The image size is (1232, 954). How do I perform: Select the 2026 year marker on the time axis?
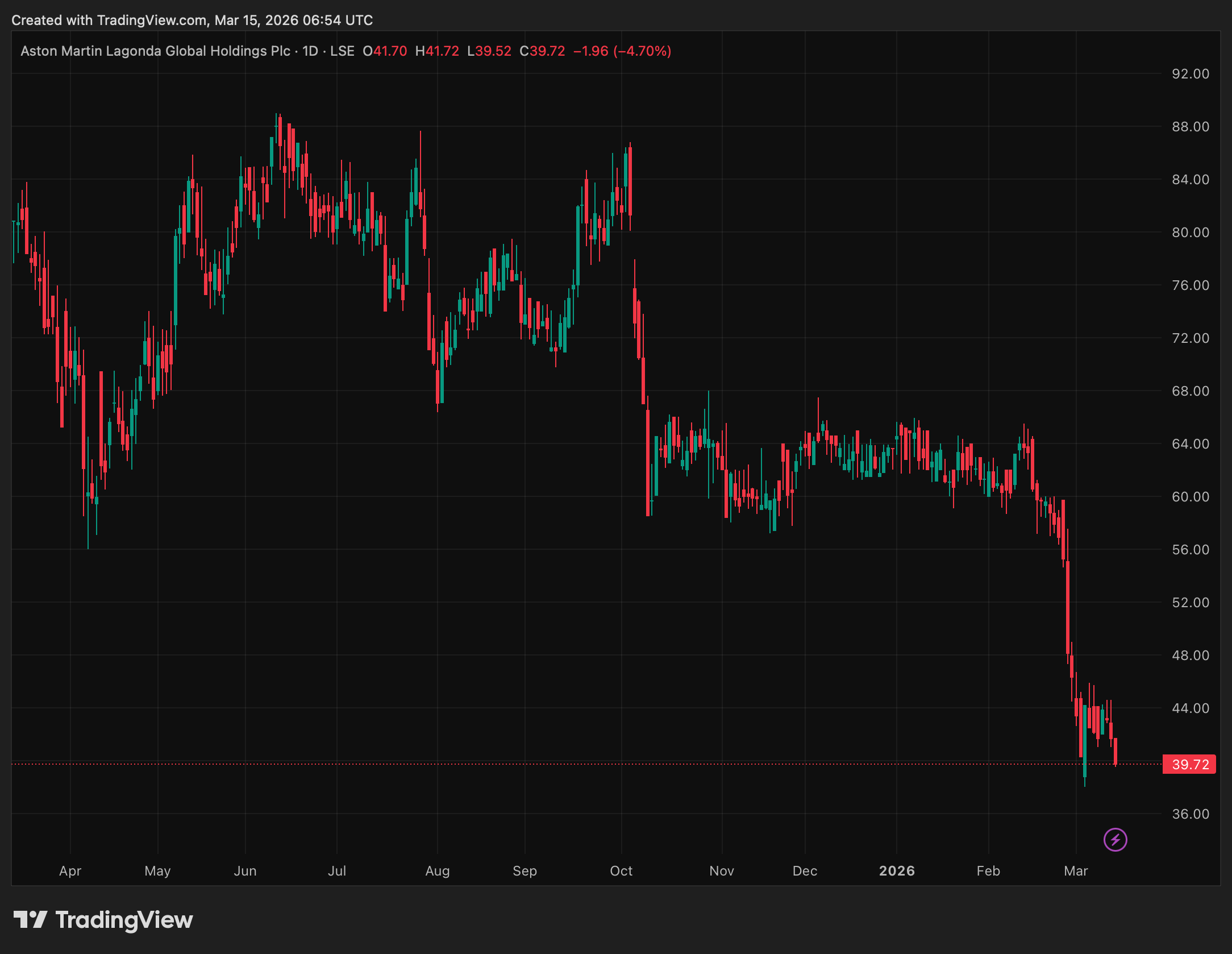pos(897,871)
